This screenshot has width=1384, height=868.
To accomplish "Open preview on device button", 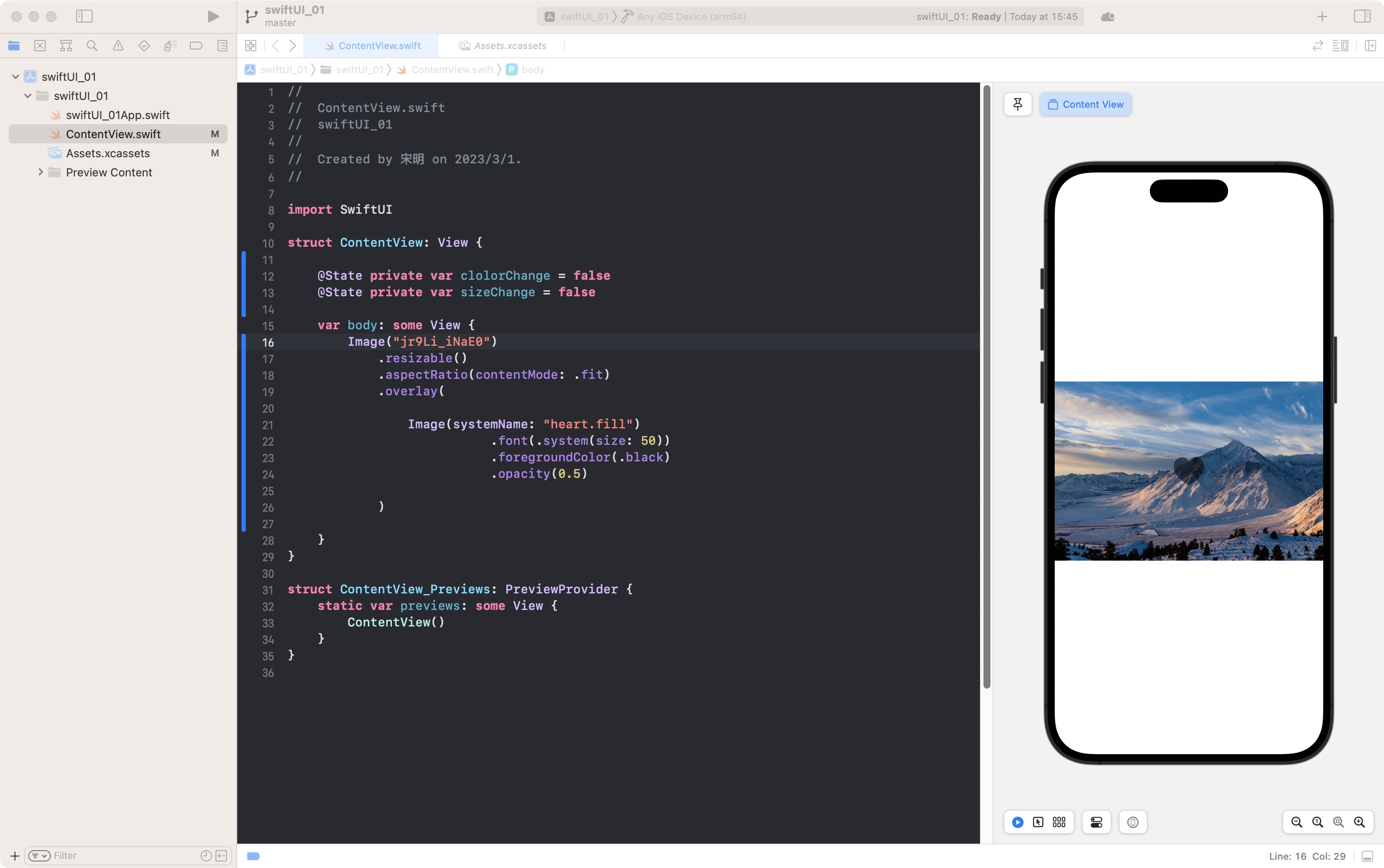I will [1132, 822].
